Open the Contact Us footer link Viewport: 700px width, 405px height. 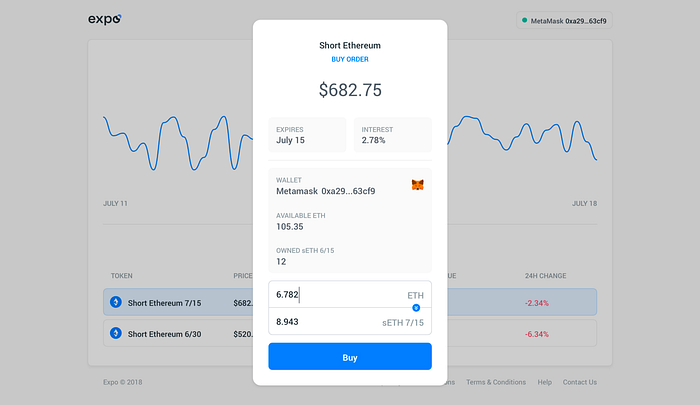(579, 382)
